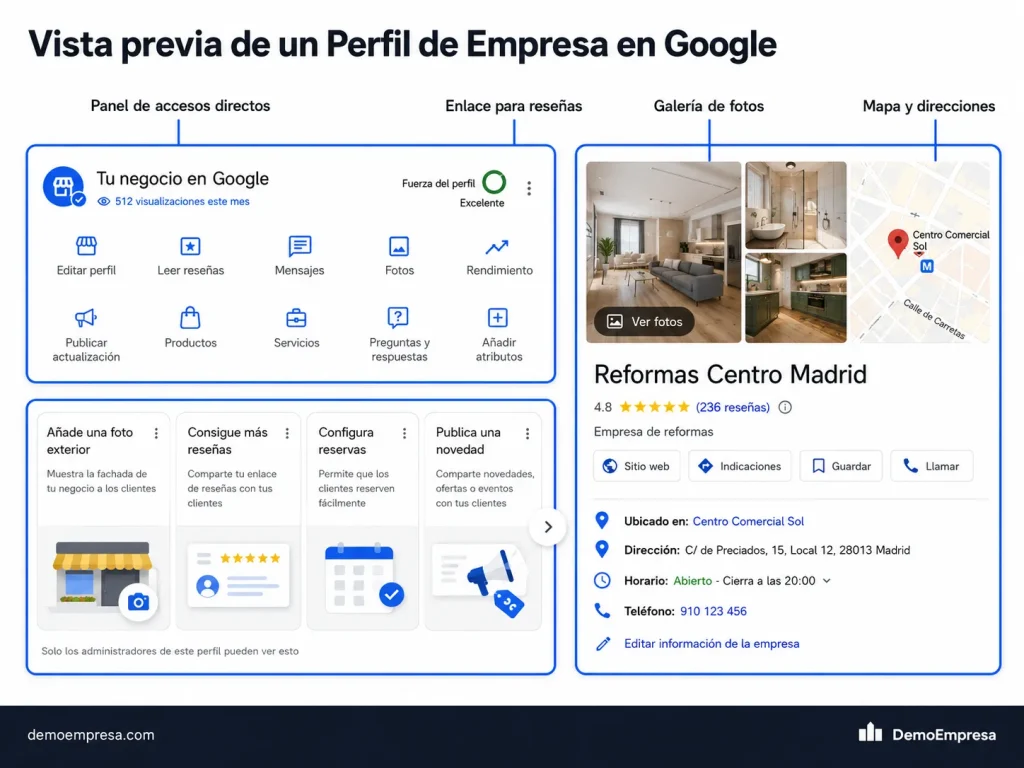Open Editar perfil shortcut
Screen dimensions: 1024x768
point(86,256)
